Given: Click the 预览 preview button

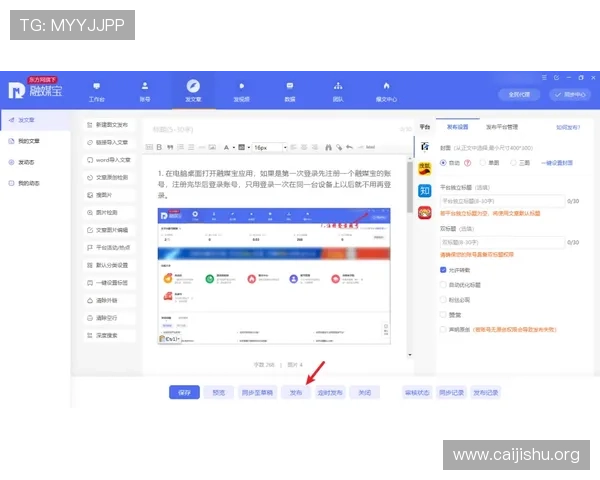Looking at the screenshot, I should click(x=218, y=392).
